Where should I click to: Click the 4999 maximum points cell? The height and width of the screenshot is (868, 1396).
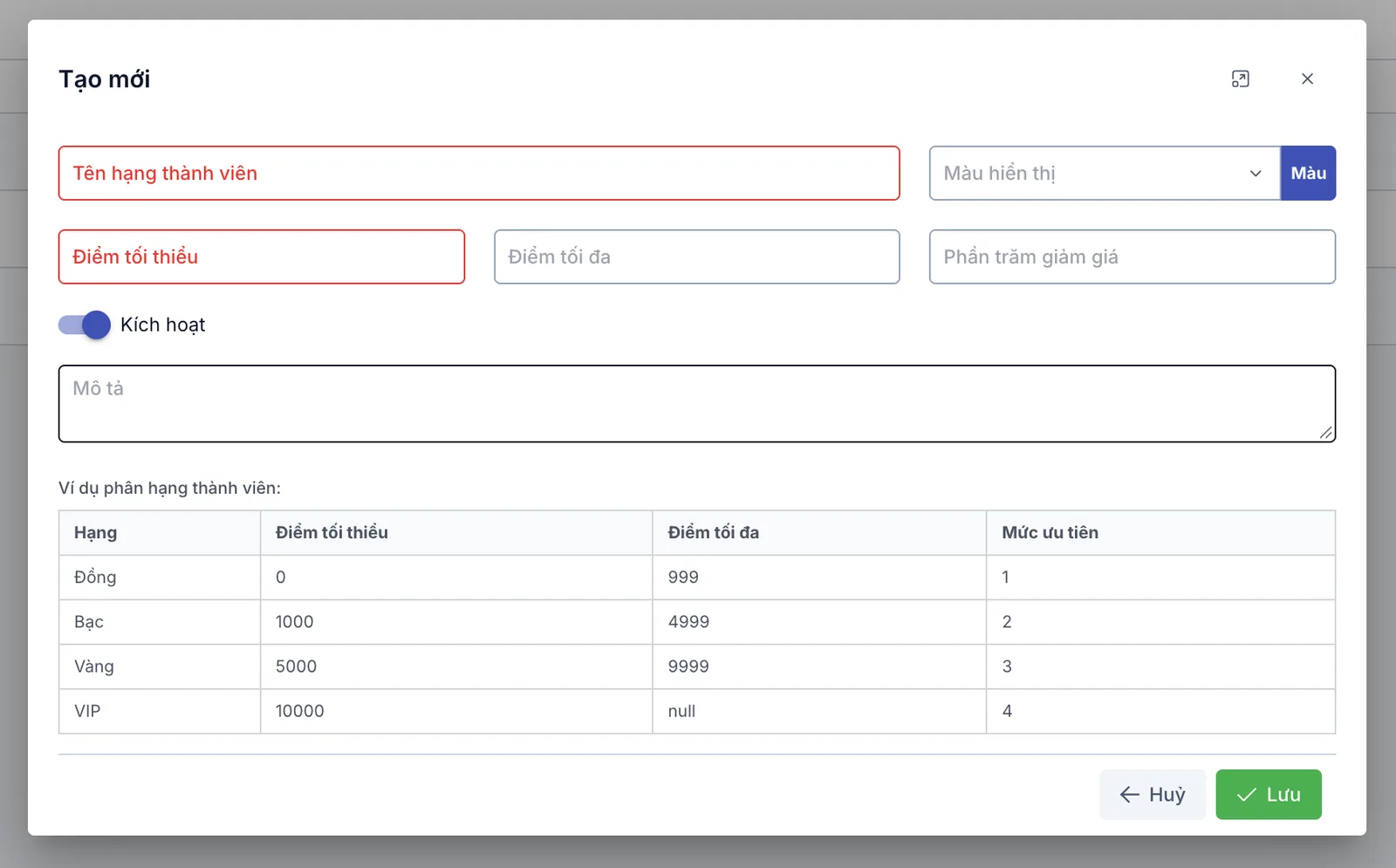click(819, 622)
